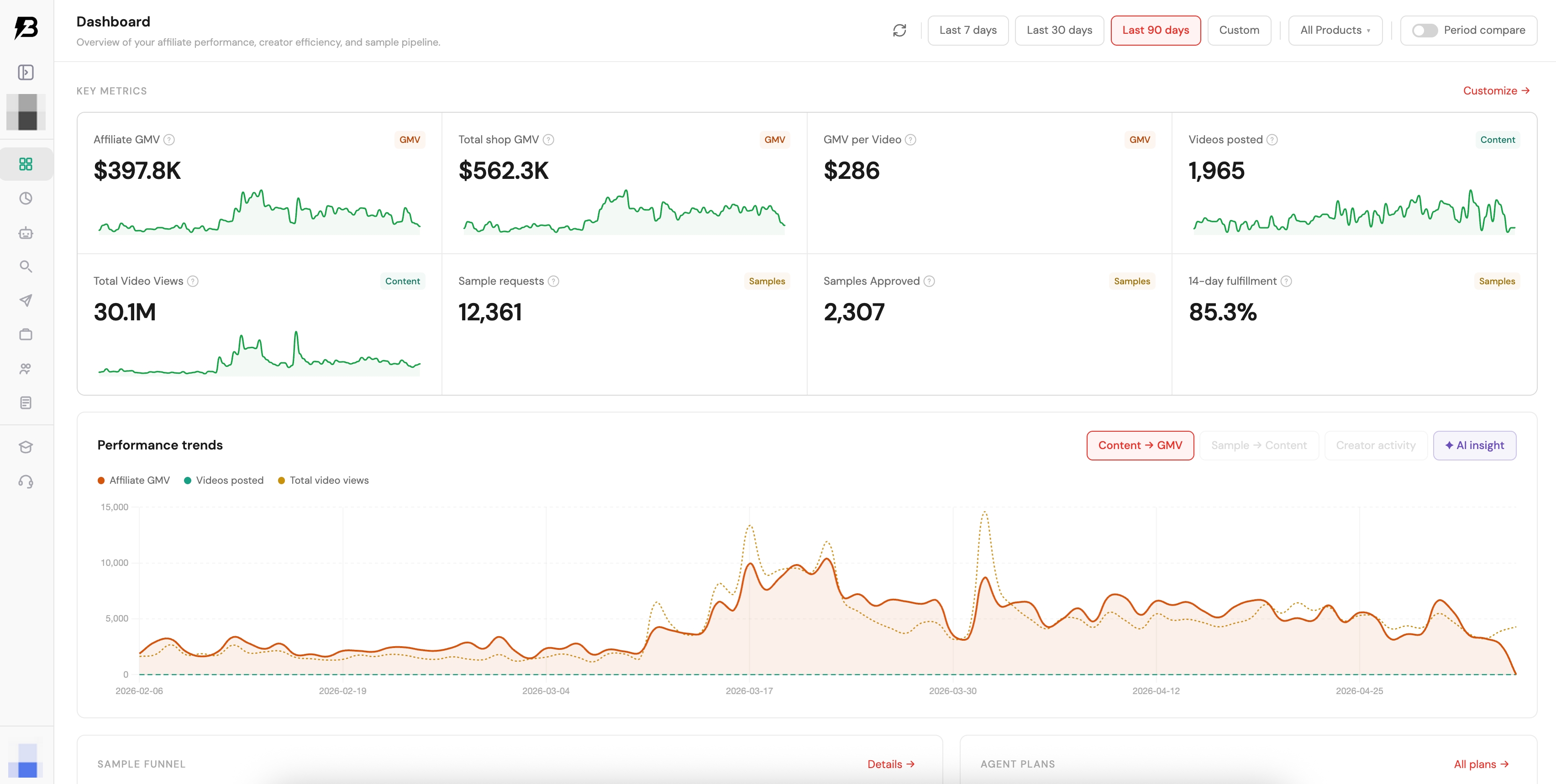
Task: Open the paper plane outreach icon in the sidebar
Action: click(26, 301)
